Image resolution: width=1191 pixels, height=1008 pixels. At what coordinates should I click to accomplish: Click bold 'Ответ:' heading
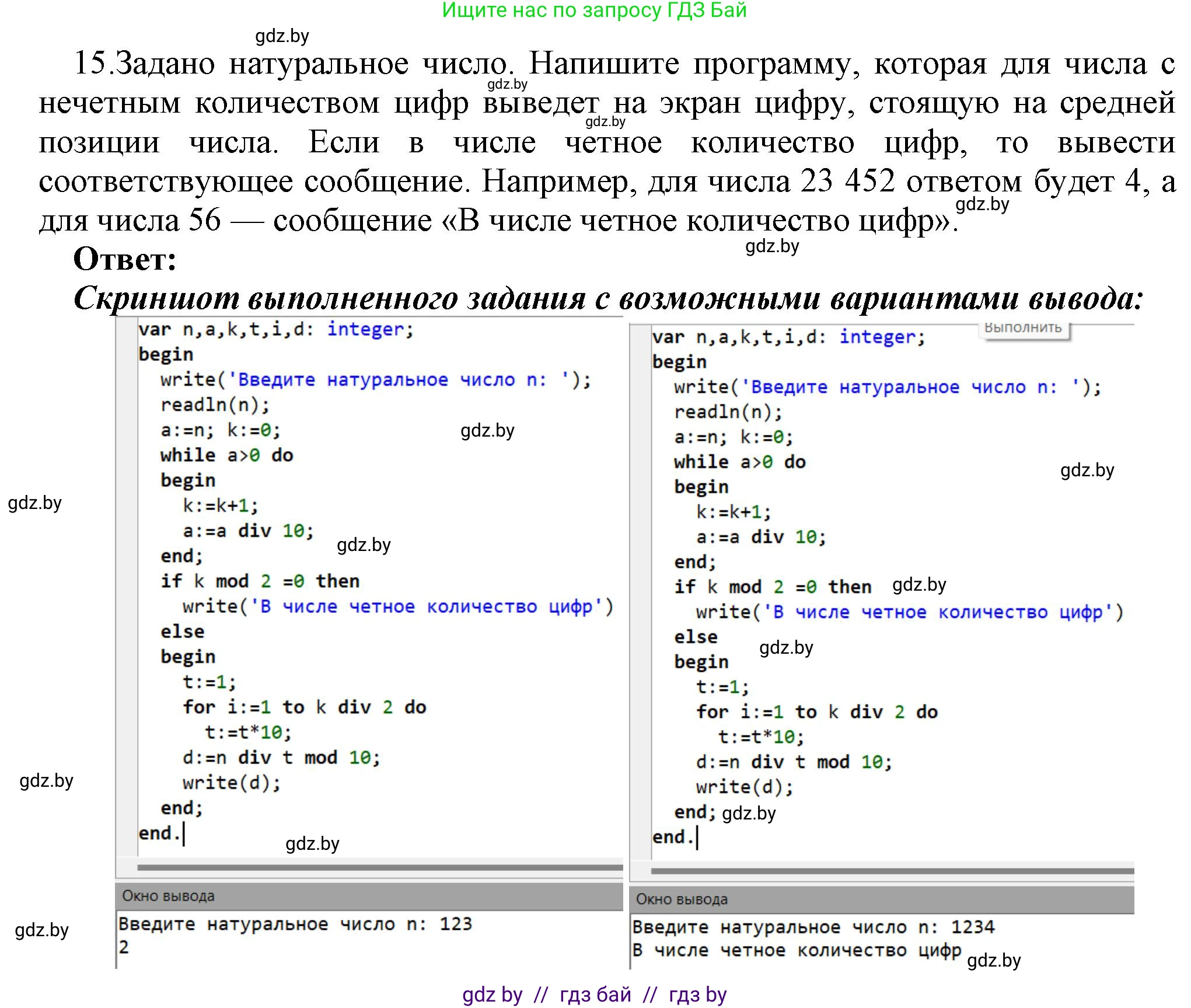pyautogui.click(x=125, y=259)
